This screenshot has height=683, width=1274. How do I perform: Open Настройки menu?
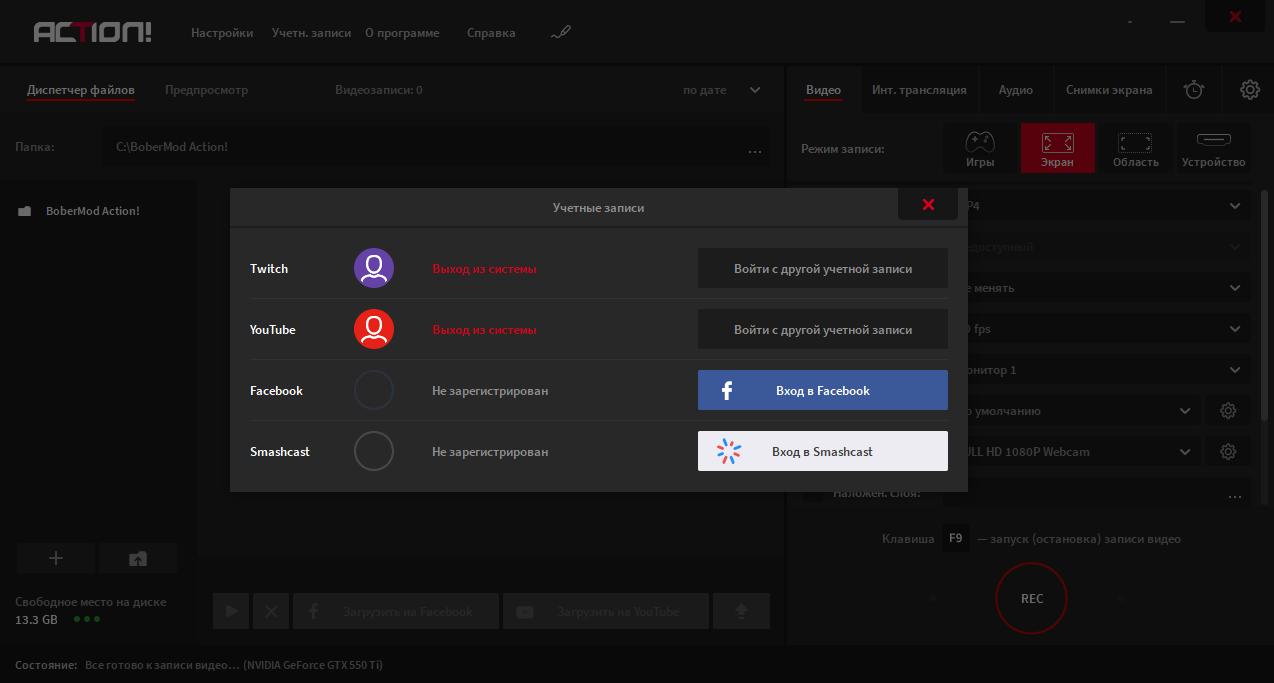222,33
